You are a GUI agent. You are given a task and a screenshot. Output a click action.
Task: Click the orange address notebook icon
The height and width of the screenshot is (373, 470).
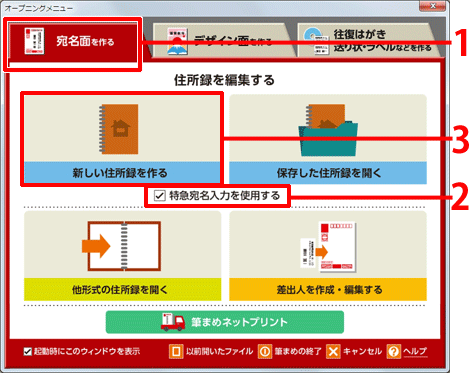coord(119,129)
